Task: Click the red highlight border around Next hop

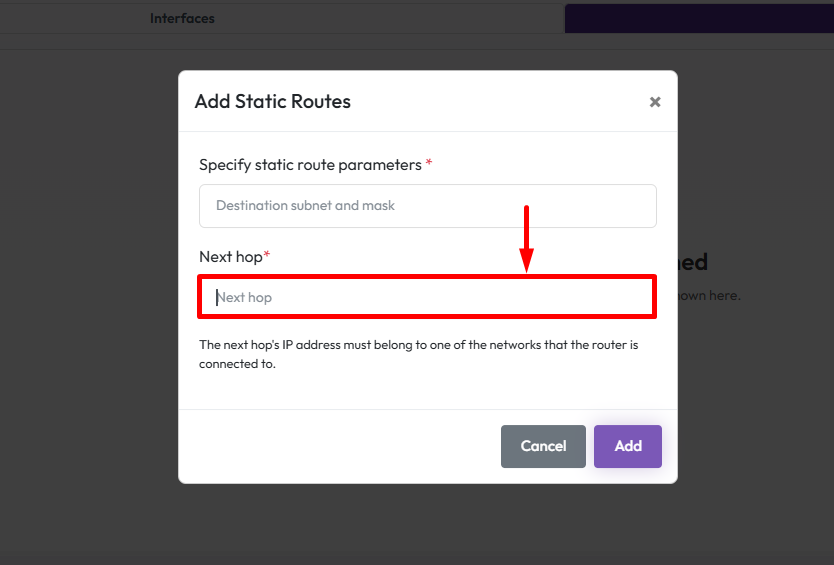Action: tap(427, 277)
